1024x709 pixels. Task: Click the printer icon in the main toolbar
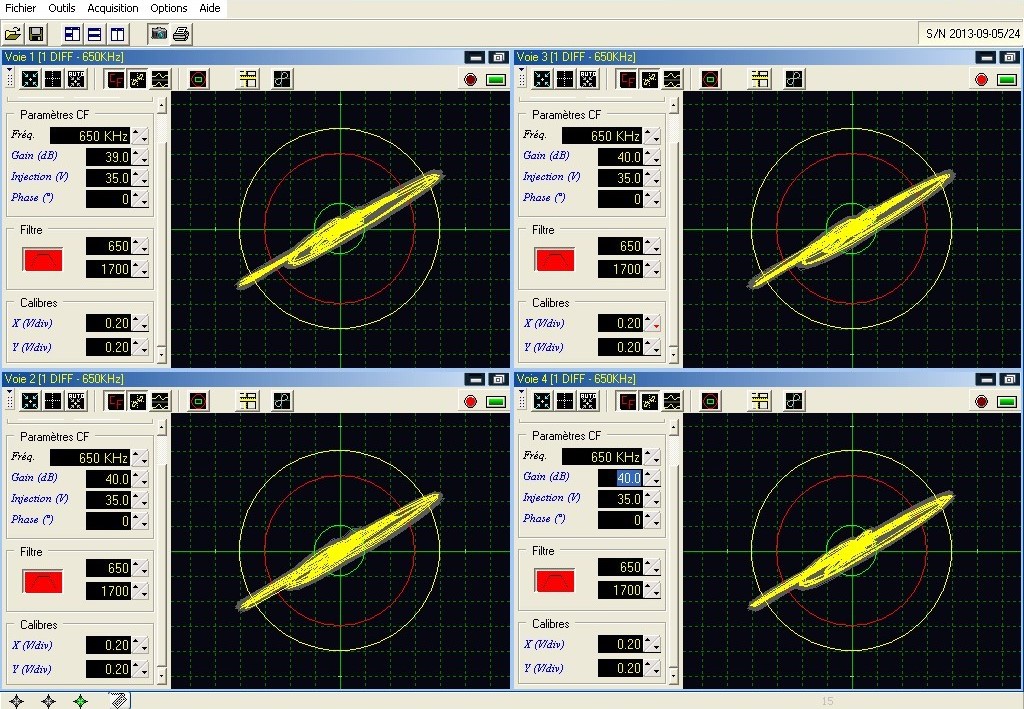point(181,34)
